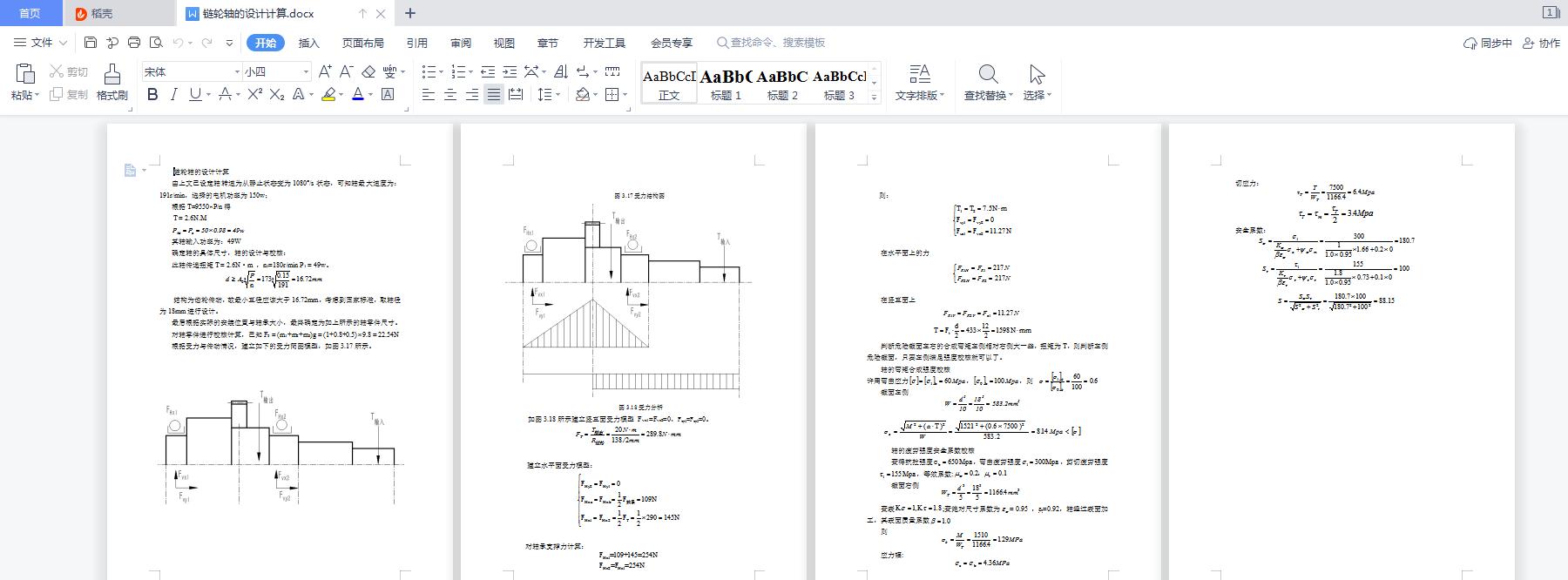This screenshot has width=1568, height=580.
Task: Expand bullet list style dropdown
Action: 442,71
